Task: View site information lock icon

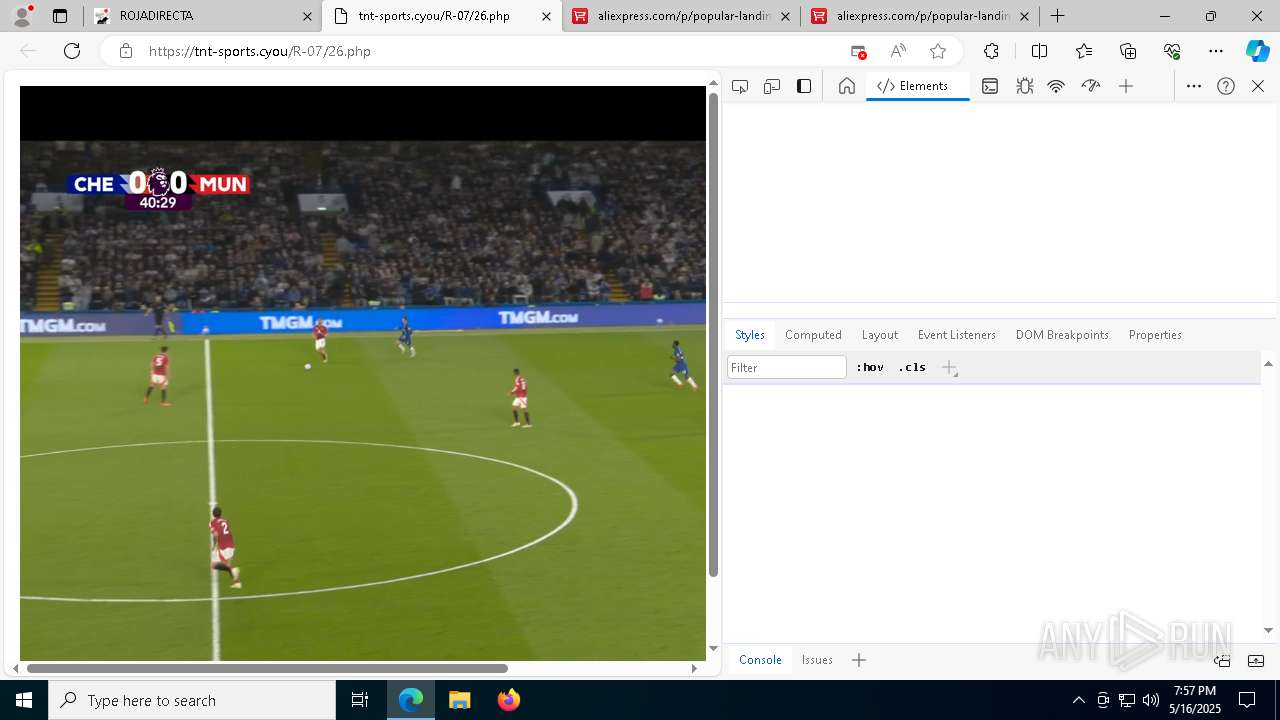Action: (126, 51)
